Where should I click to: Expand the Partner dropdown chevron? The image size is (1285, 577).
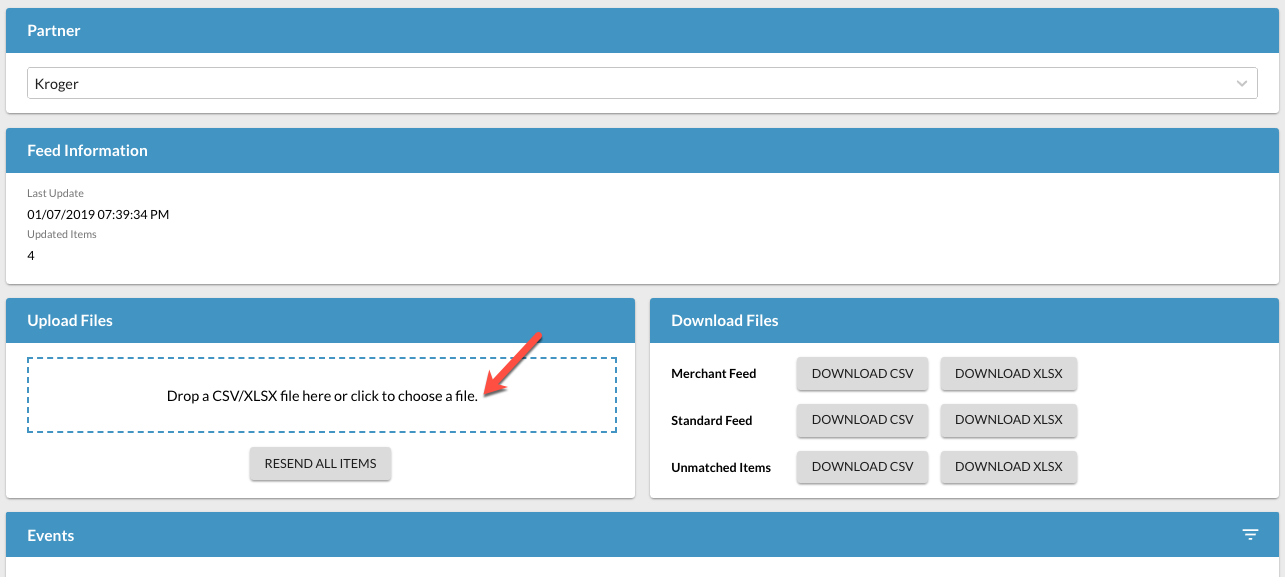[x=1242, y=84]
